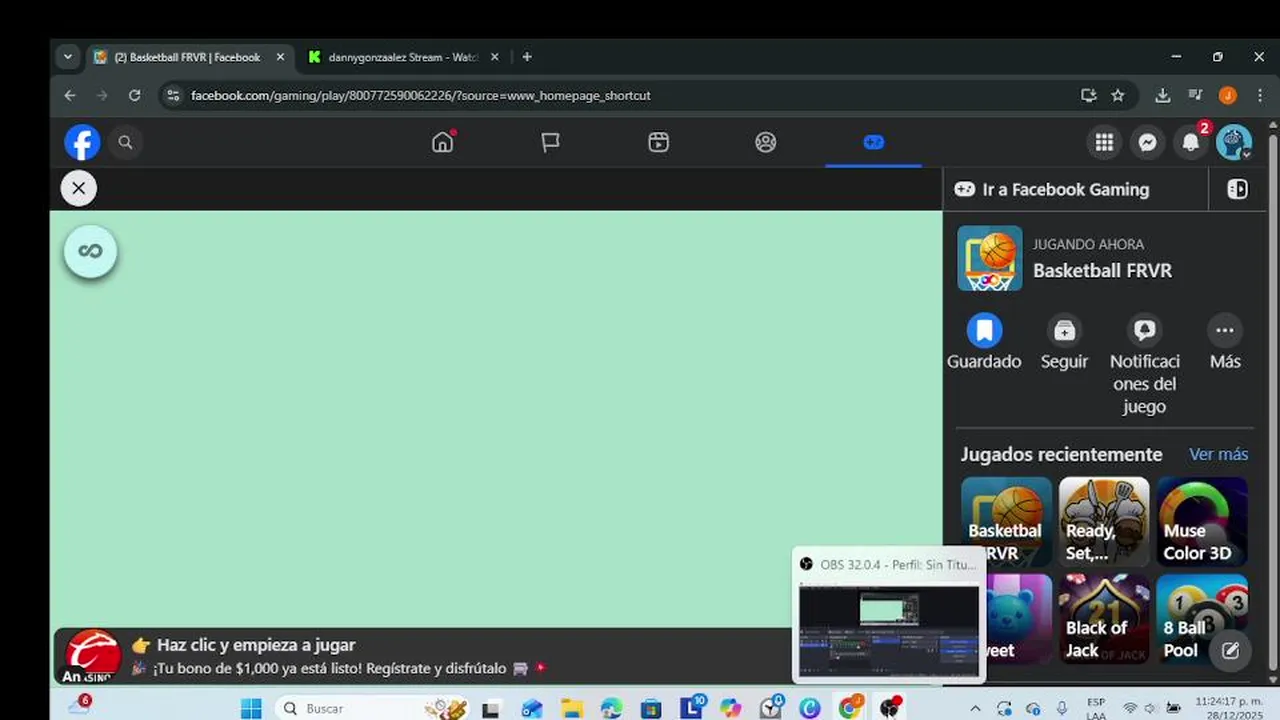Click browser back arrow
The height and width of the screenshot is (720, 1280).
[x=70, y=95]
